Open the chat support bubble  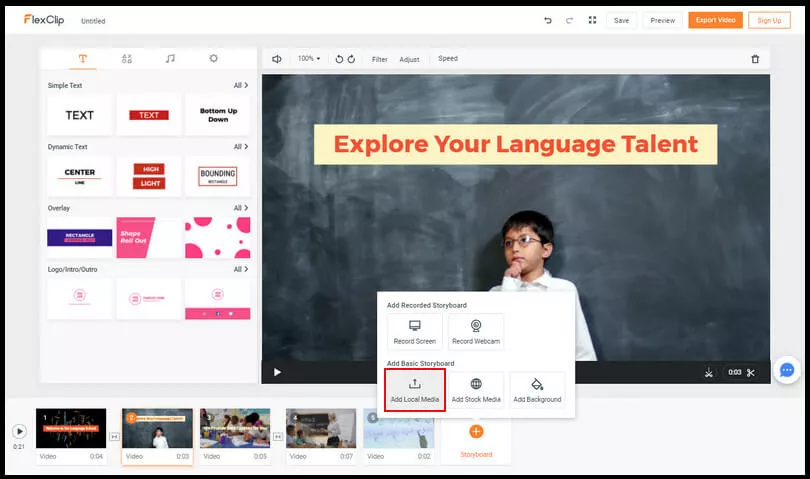click(787, 370)
